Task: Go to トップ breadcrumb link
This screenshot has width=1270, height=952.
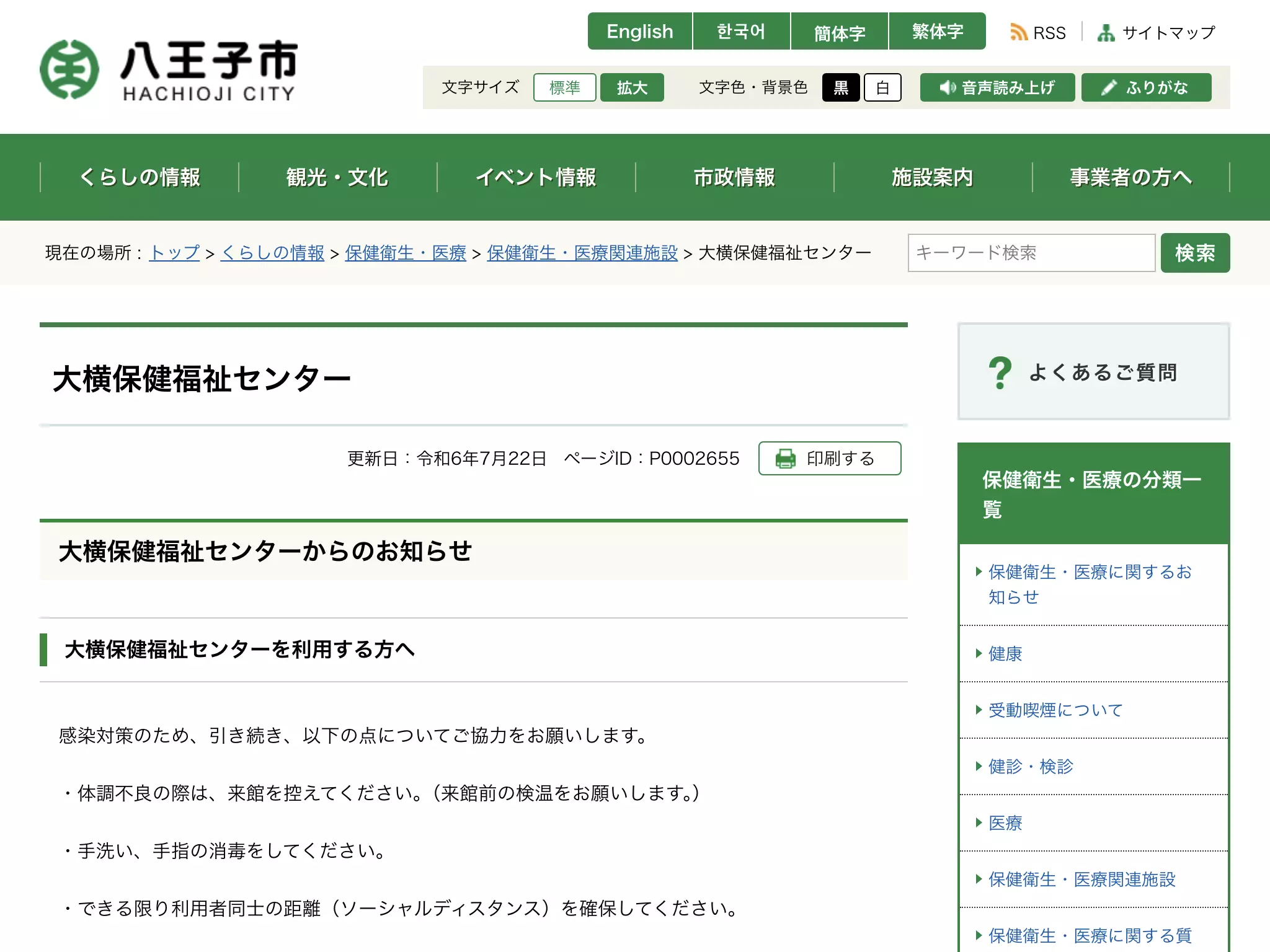Action: pyautogui.click(x=174, y=253)
